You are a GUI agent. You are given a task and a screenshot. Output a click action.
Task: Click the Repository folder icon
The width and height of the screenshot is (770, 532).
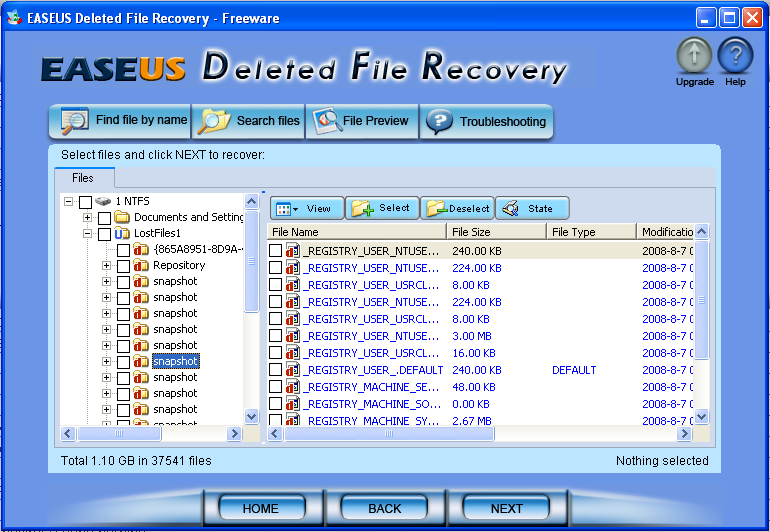click(141, 265)
